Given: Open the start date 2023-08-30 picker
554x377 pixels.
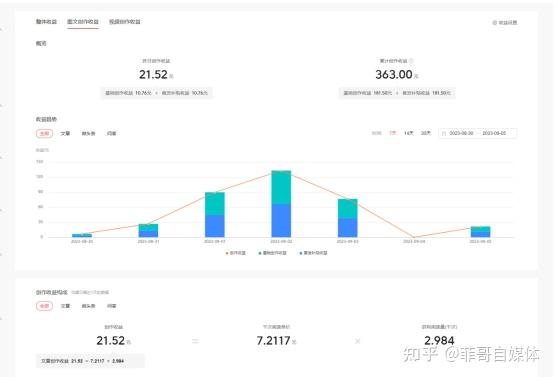Looking at the screenshot, I should coord(461,133).
